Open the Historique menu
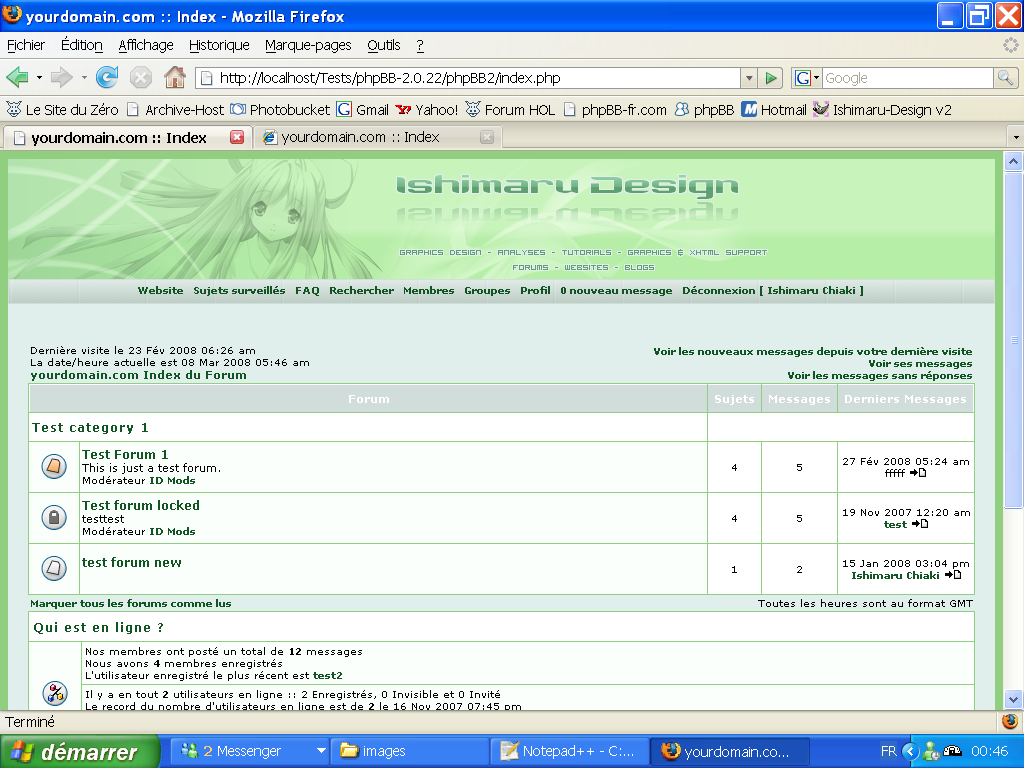The image size is (1024, 768). click(x=219, y=45)
